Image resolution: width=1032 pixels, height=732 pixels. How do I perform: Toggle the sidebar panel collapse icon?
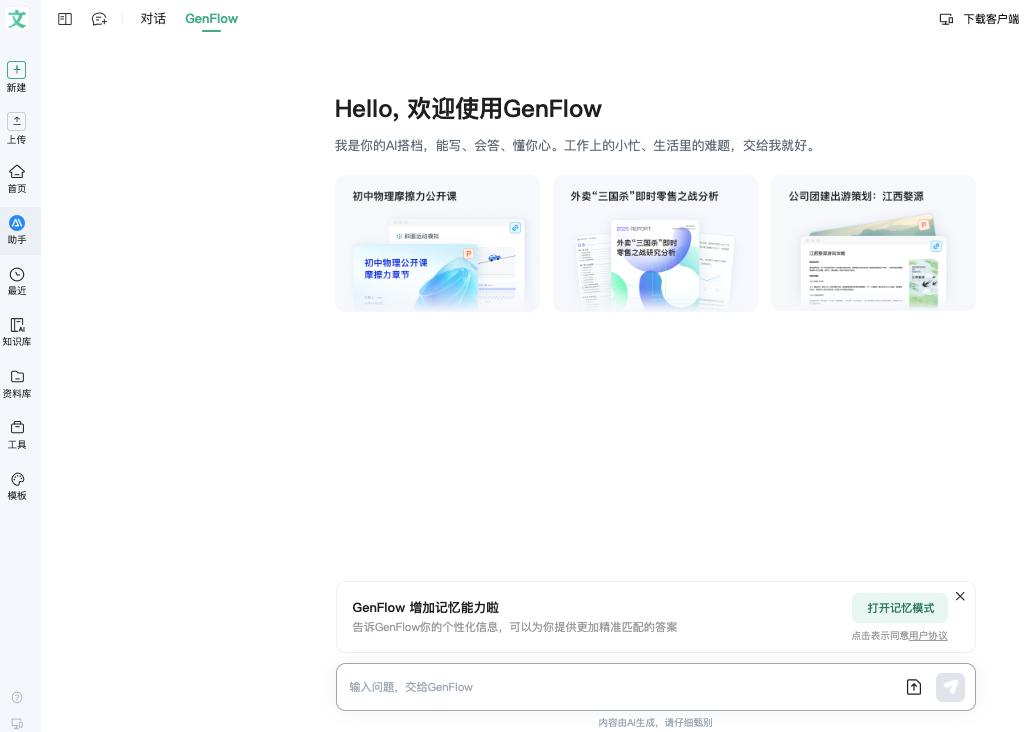[65, 19]
